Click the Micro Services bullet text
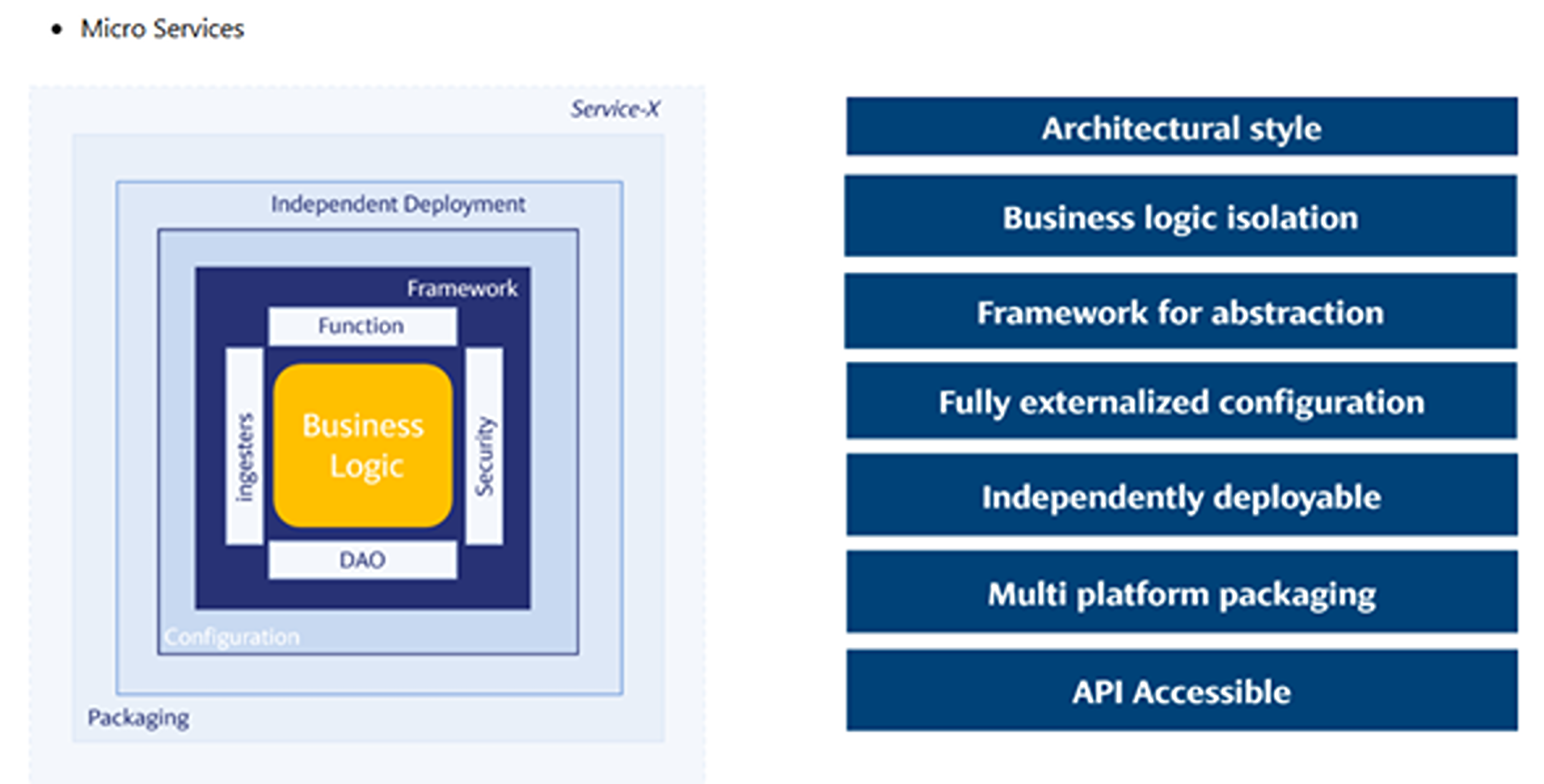The image size is (1544, 784). [x=162, y=29]
